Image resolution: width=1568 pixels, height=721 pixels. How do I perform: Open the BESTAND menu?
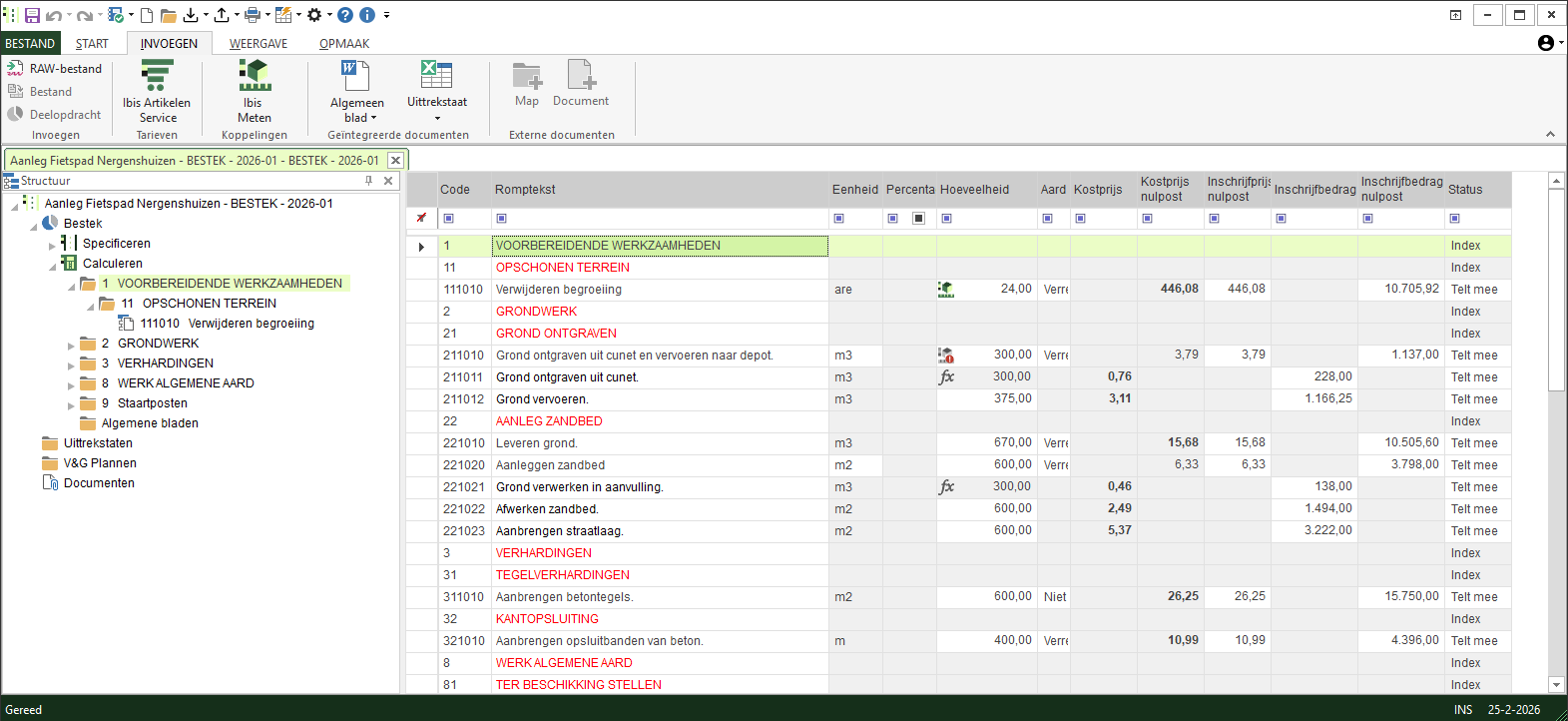pyautogui.click(x=30, y=44)
